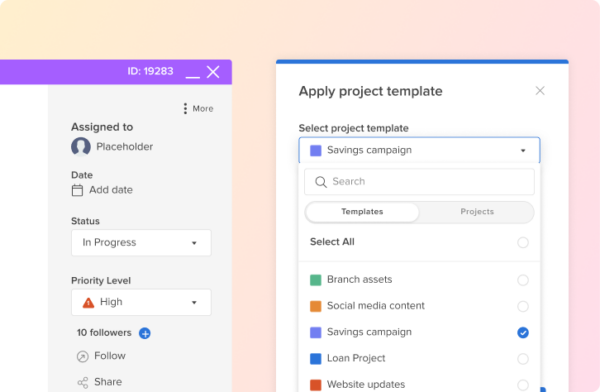Image resolution: width=600 pixels, height=392 pixels.
Task: Switch to the Templates tab
Action: coord(362,212)
